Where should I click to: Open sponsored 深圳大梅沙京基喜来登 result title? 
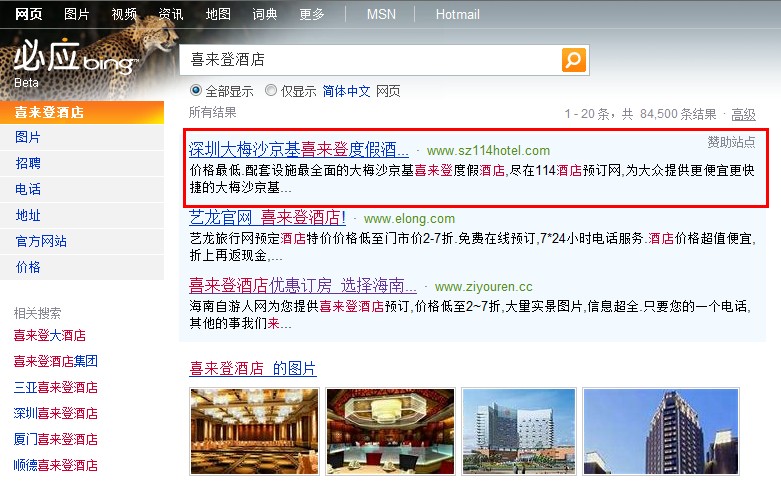[298, 149]
